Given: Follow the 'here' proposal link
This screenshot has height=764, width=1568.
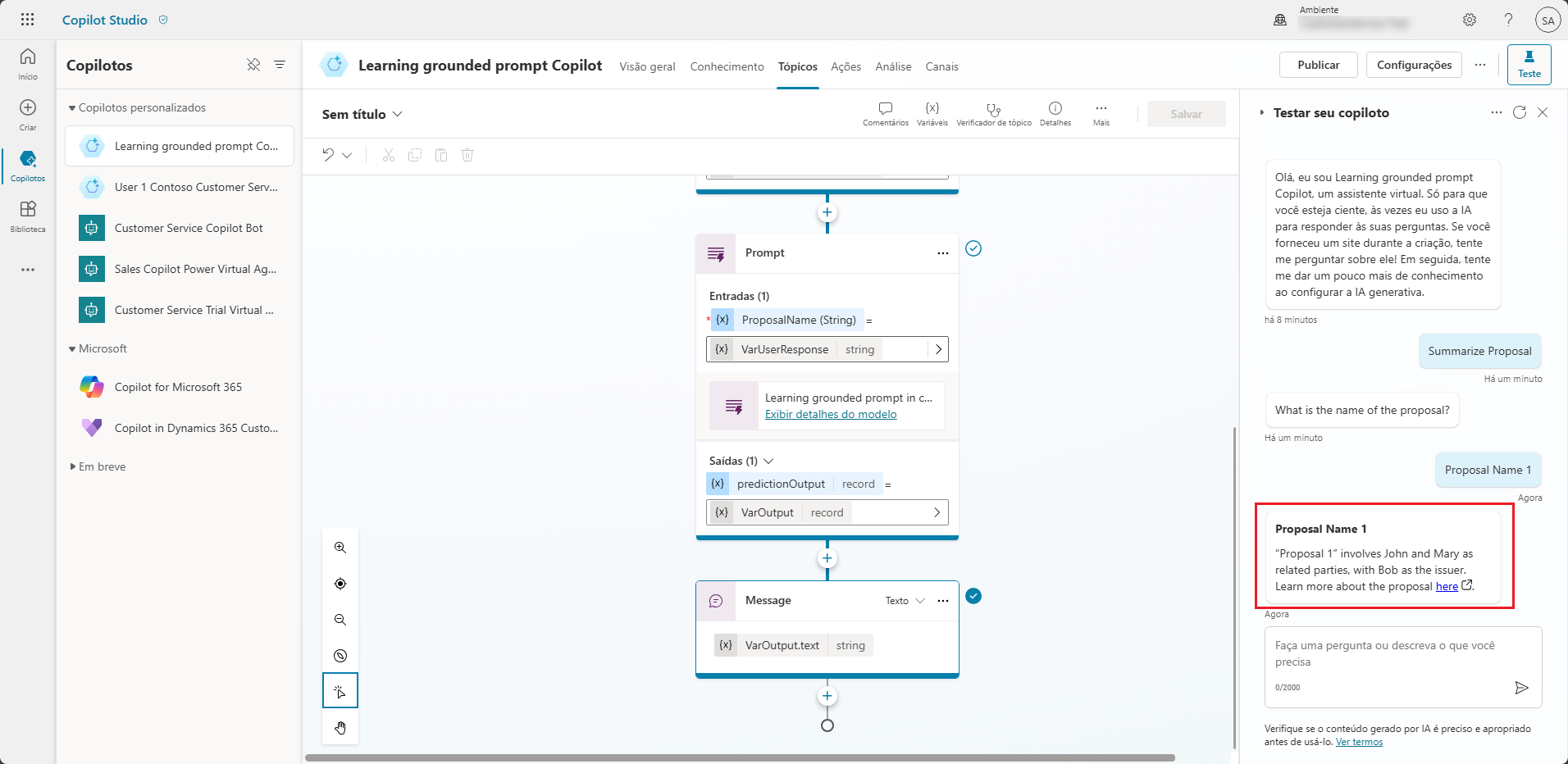Looking at the screenshot, I should coord(1447,587).
